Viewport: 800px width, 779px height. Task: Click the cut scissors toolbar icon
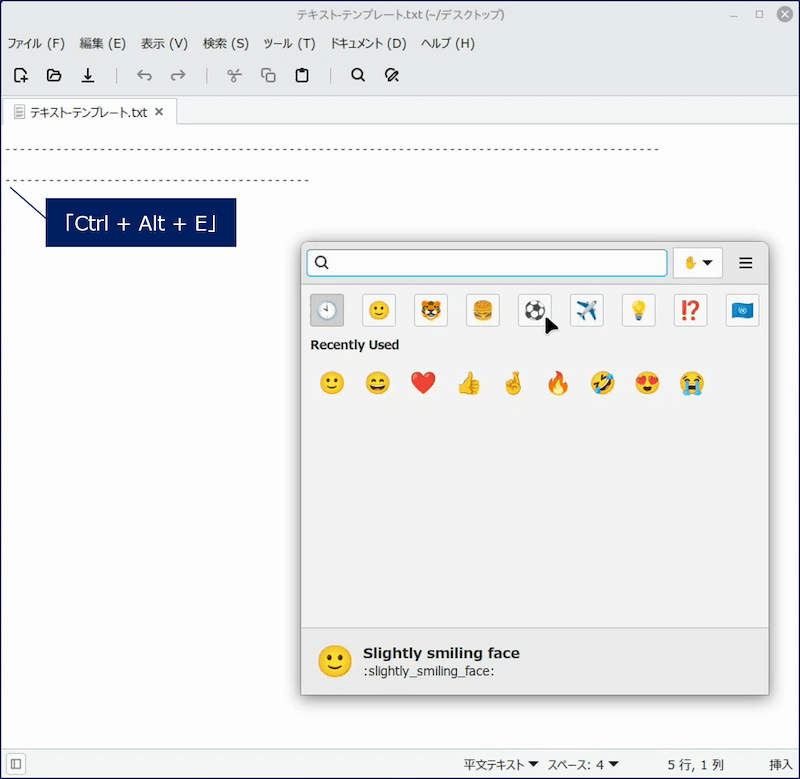[x=234, y=75]
